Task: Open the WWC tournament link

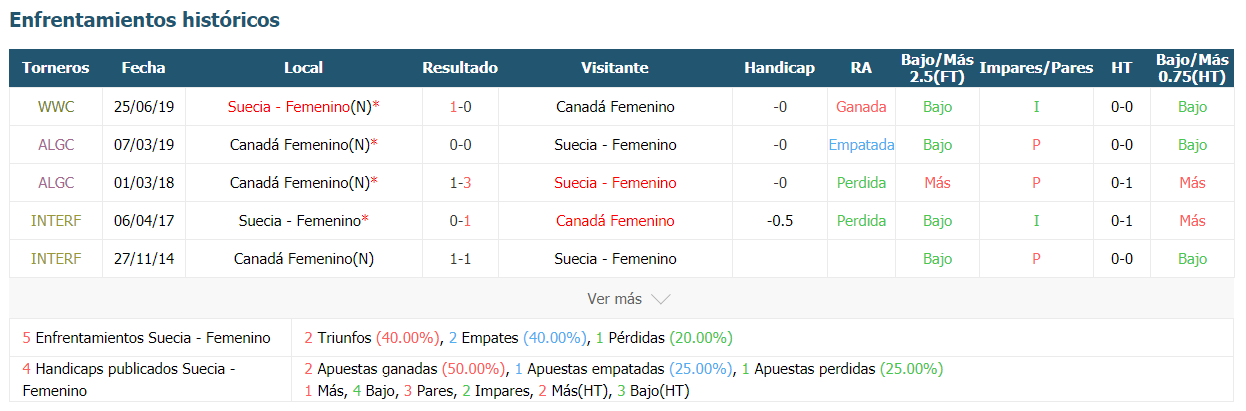Action: 55,107
